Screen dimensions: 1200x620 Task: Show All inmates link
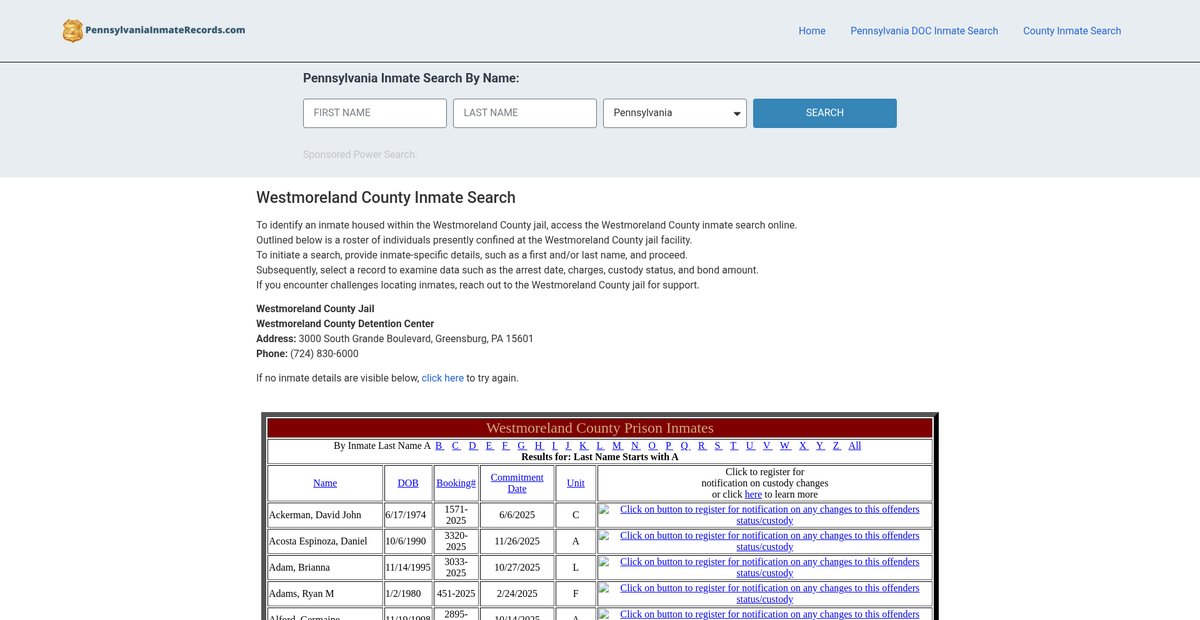854,446
